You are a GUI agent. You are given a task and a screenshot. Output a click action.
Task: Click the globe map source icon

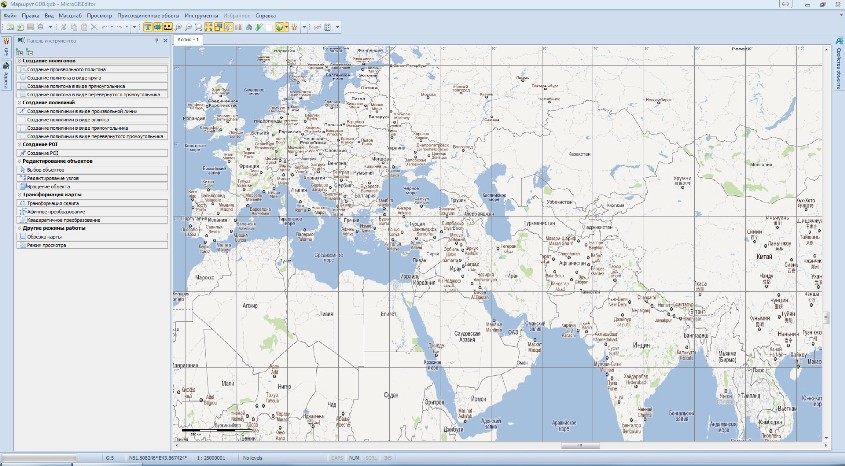[279, 27]
